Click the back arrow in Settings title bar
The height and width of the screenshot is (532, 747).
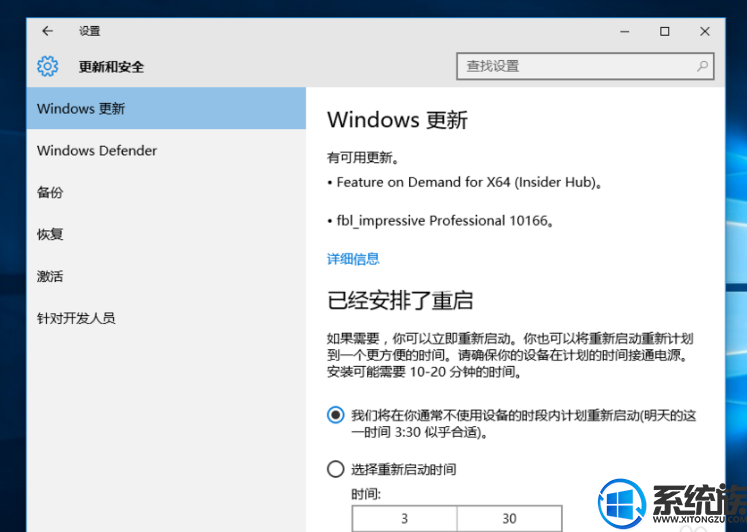coord(47,31)
